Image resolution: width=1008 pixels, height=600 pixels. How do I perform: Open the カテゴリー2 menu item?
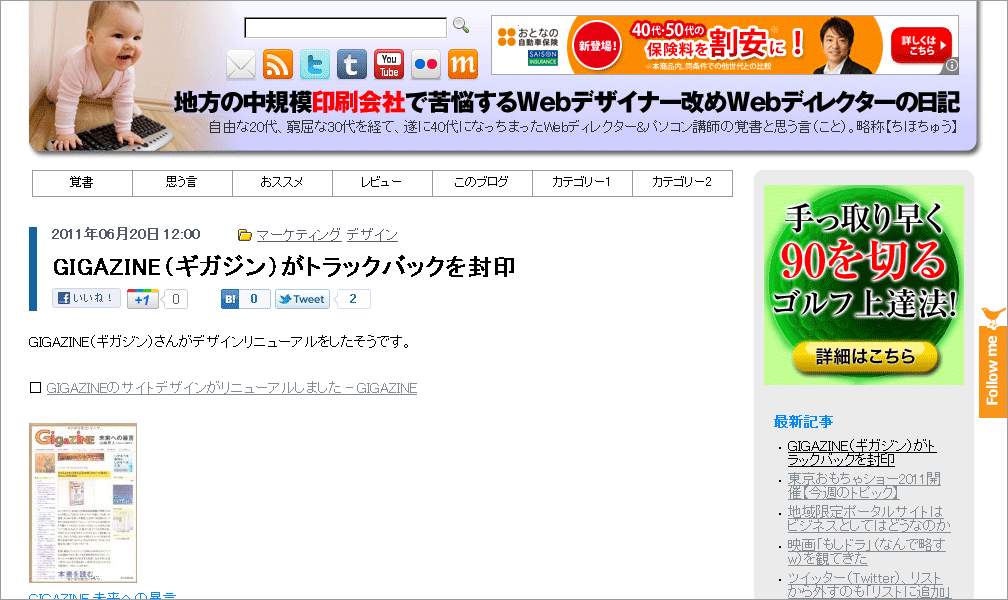coord(682,183)
